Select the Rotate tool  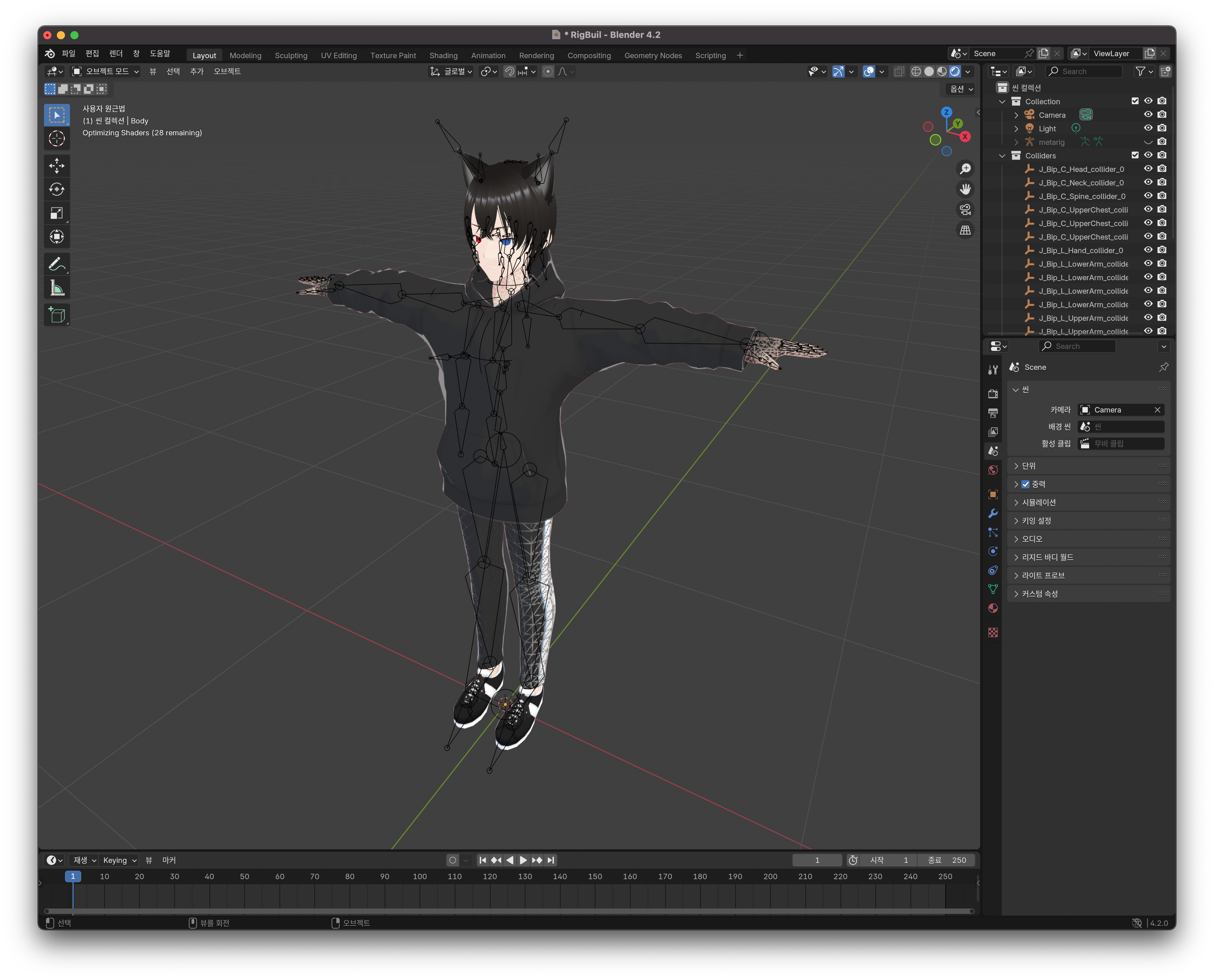tap(57, 190)
